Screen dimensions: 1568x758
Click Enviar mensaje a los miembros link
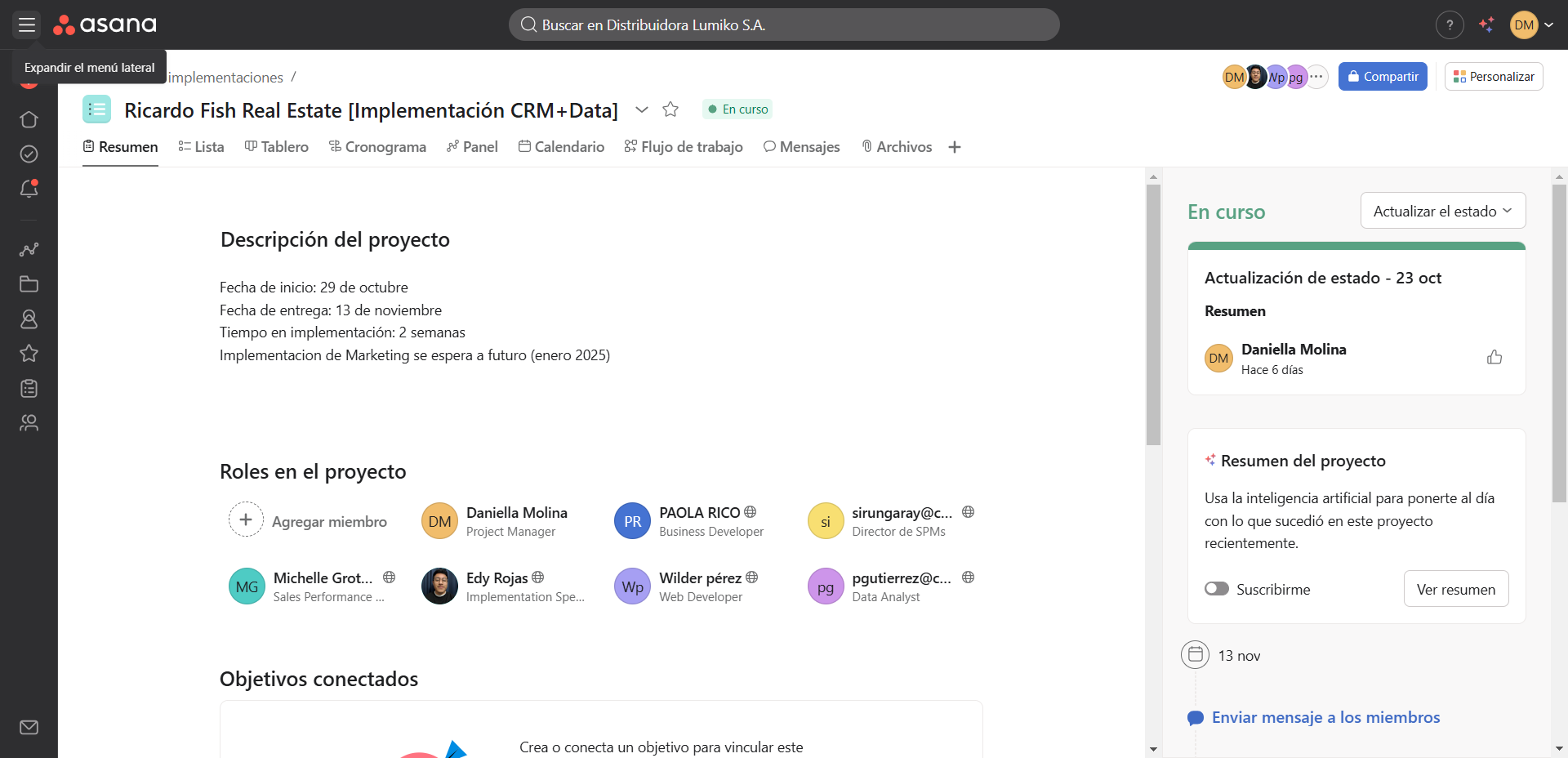coord(1325,717)
